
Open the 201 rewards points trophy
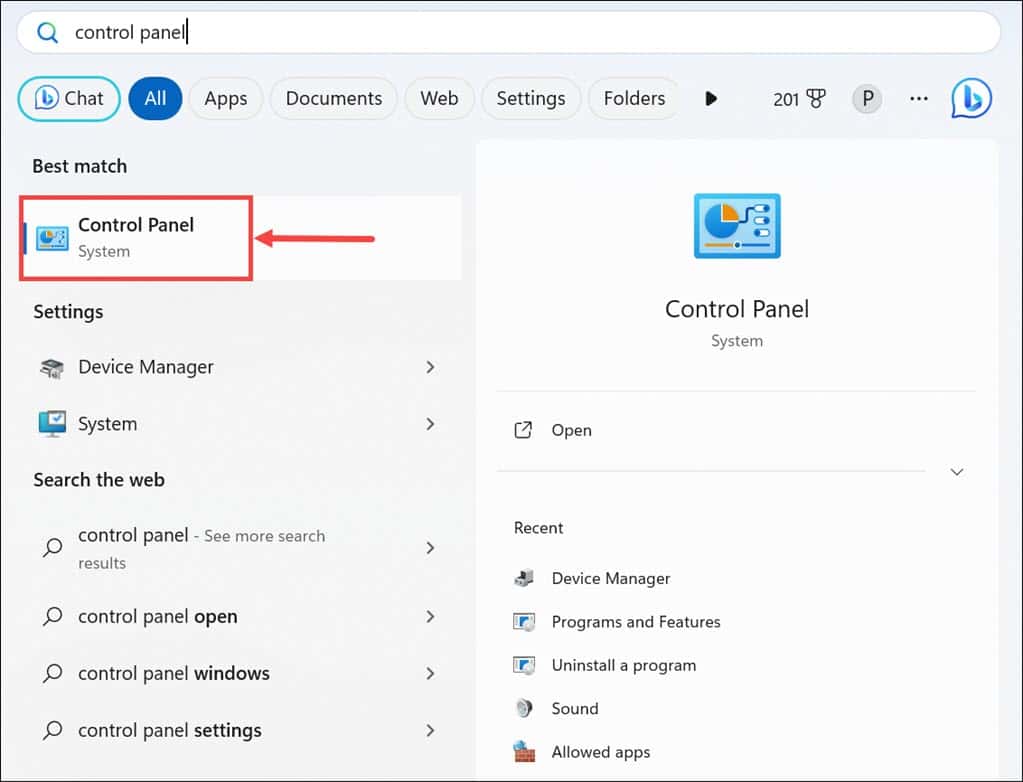point(799,99)
